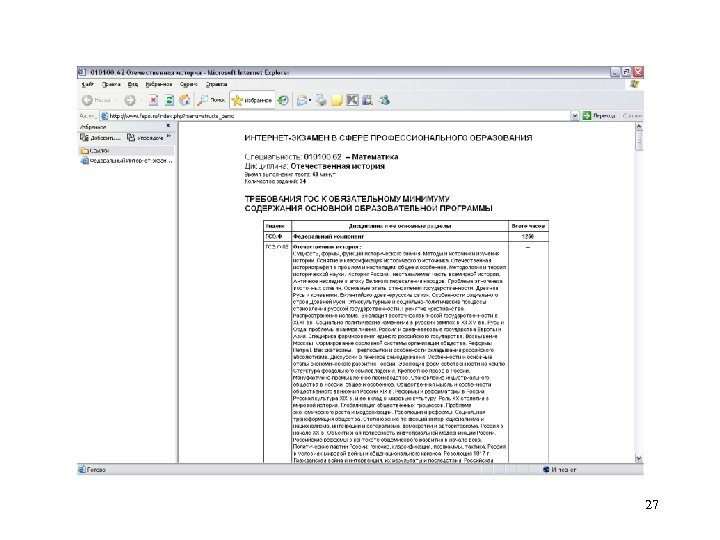Click the vertical scrollbar up arrow
Screen dimensions: 720x540
tap(639, 126)
